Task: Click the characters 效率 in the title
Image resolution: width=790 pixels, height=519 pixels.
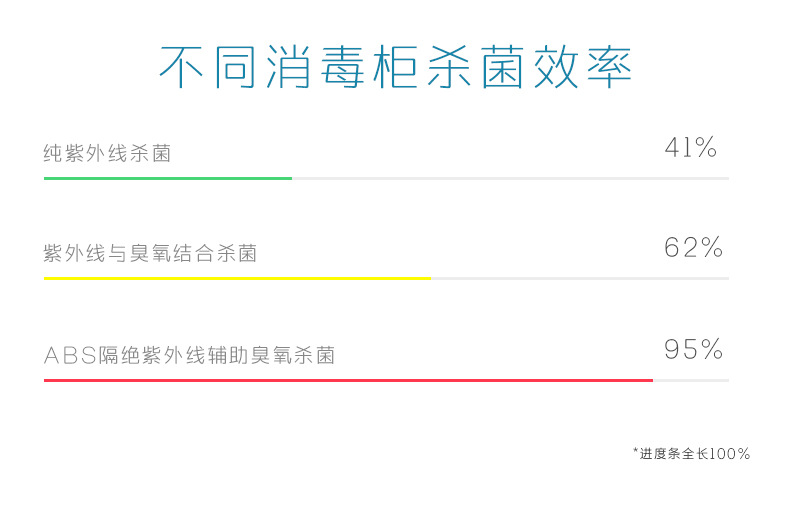Action: [583, 67]
